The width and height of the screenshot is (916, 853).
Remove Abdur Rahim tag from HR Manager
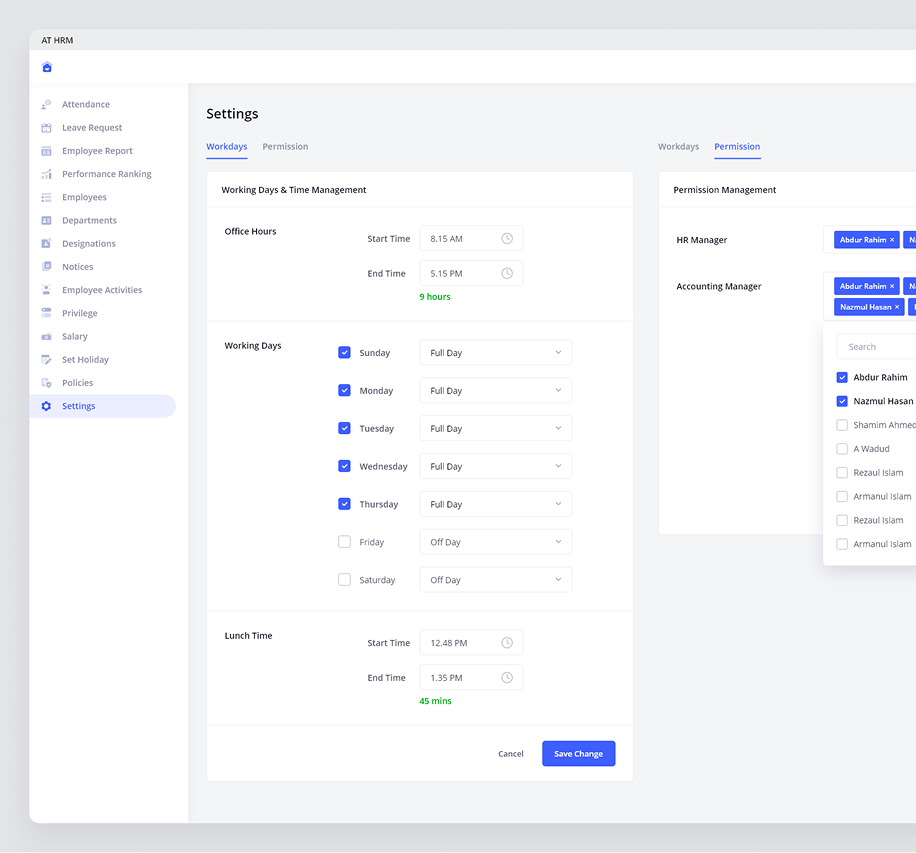click(x=892, y=240)
